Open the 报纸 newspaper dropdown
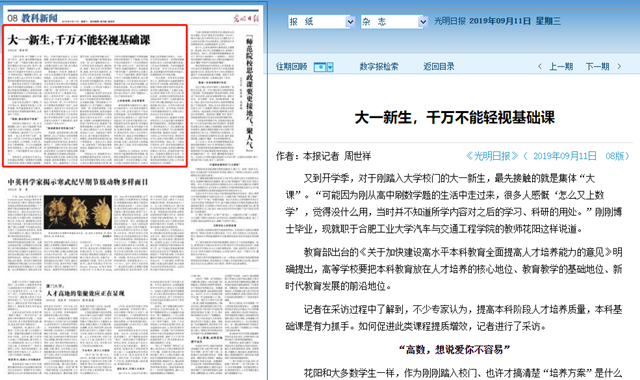640x380 pixels. (x=321, y=22)
